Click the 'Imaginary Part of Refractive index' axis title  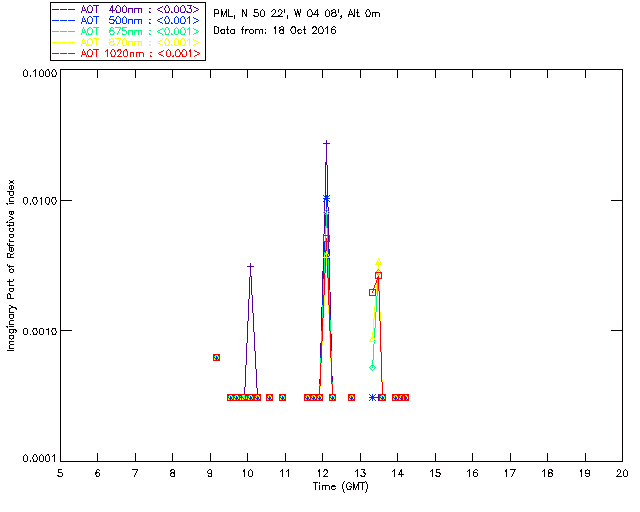11,265
